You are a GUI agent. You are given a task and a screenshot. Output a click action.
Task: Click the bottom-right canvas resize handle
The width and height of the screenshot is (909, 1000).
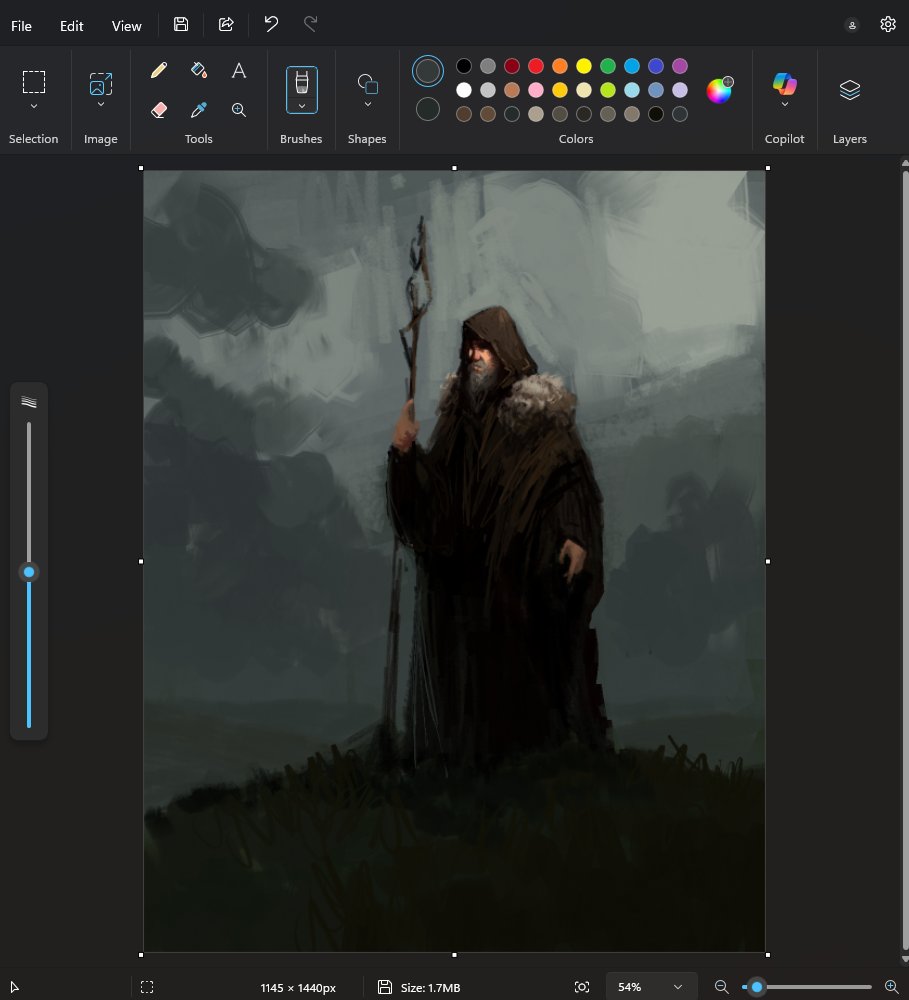[x=767, y=955]
